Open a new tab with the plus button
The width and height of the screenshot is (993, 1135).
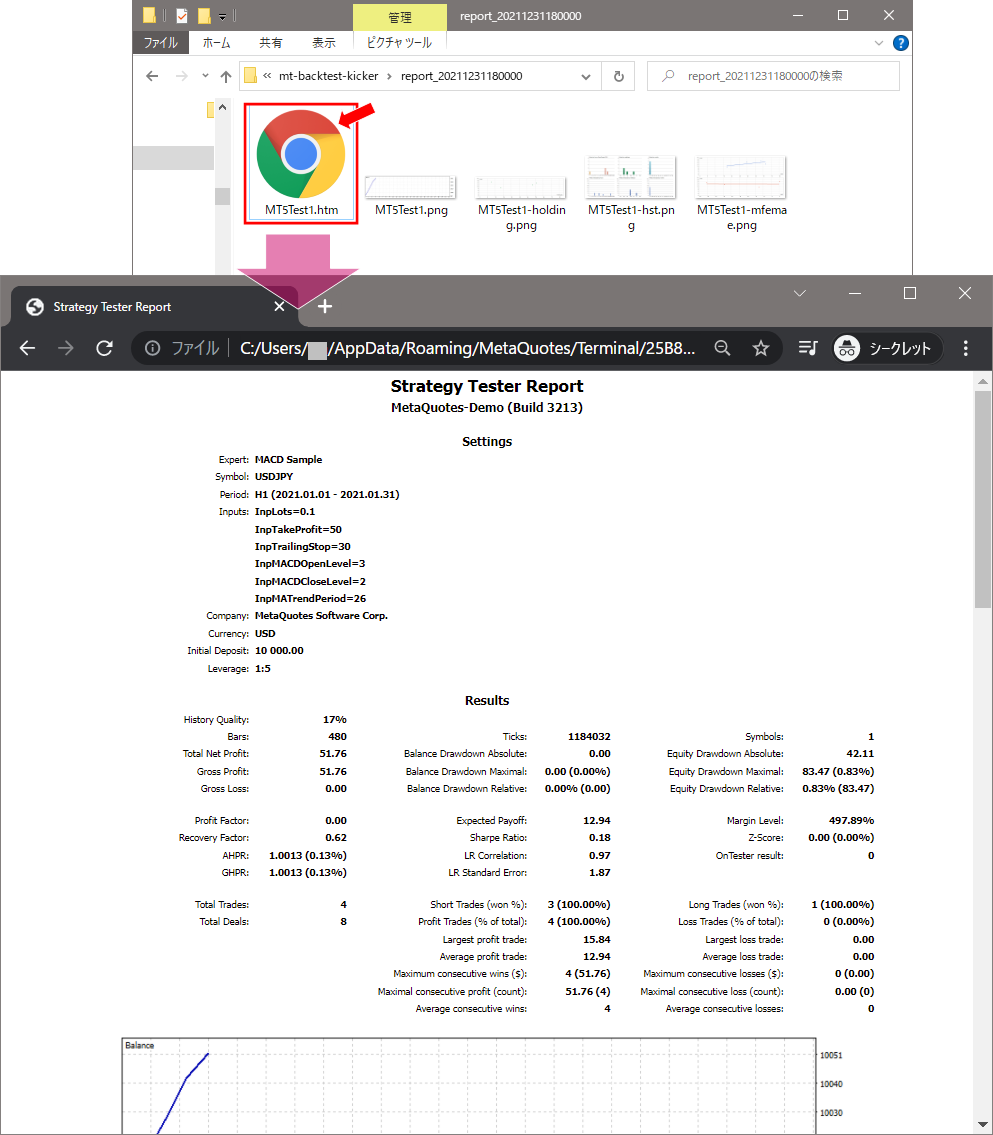pos(324,306)
